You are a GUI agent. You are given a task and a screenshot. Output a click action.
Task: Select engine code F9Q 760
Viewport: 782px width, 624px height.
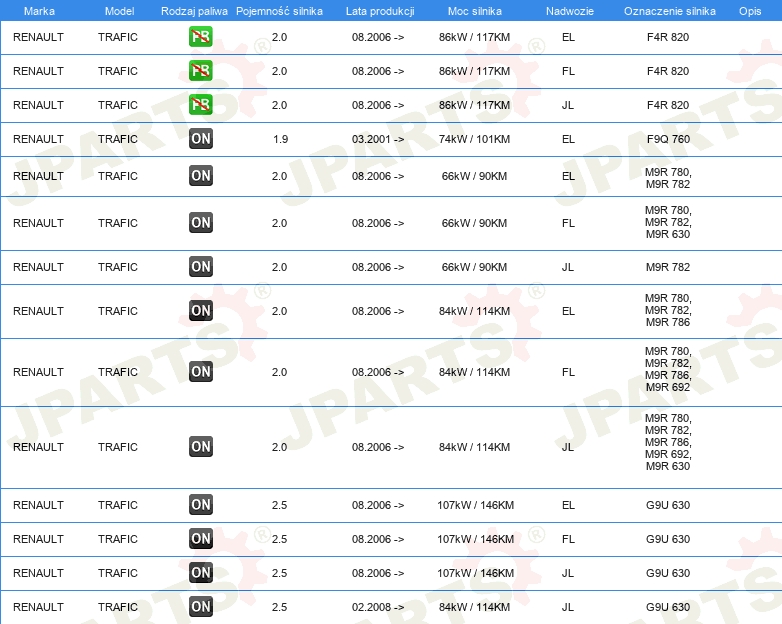[668, 139]
